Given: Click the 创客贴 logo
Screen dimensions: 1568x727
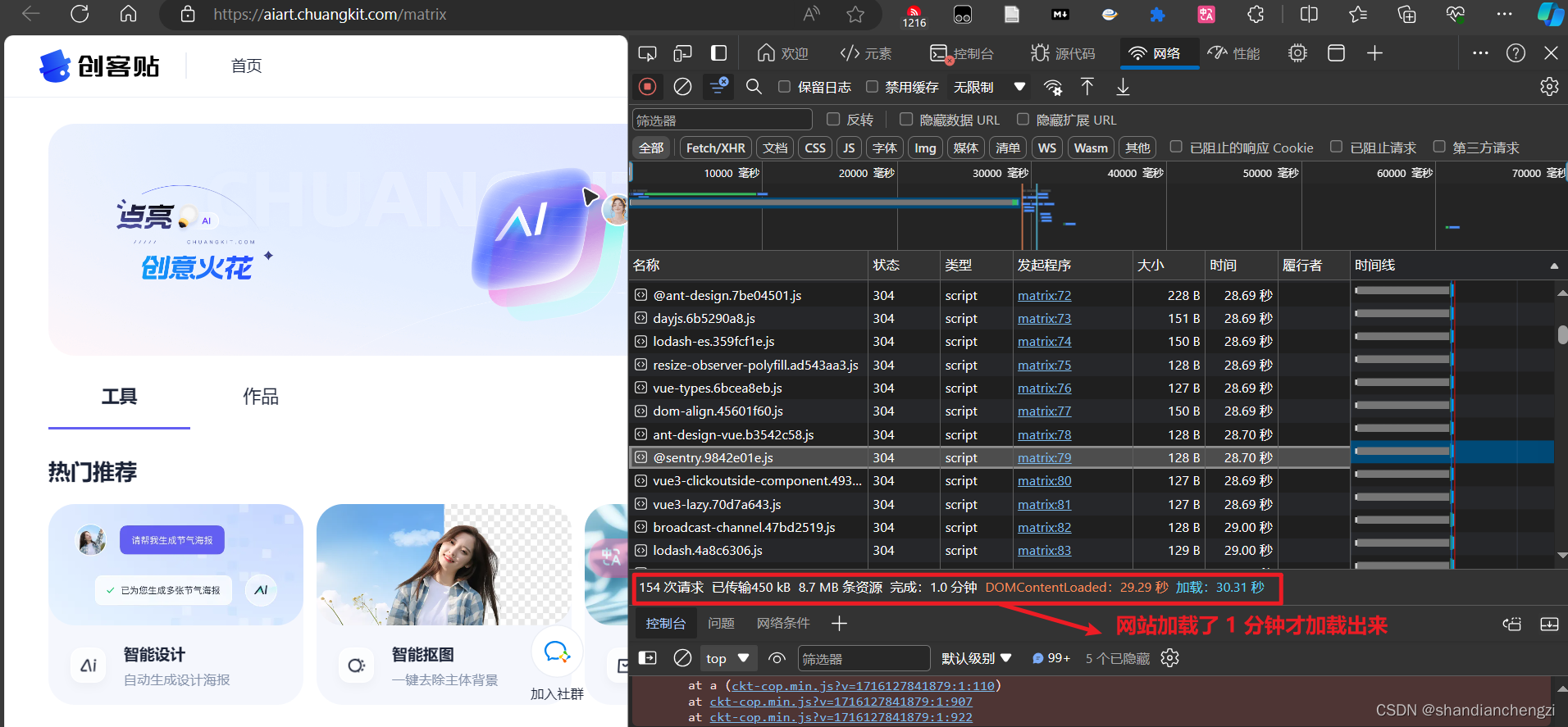Looking at the screenshot, I should (x=99, y=66).
